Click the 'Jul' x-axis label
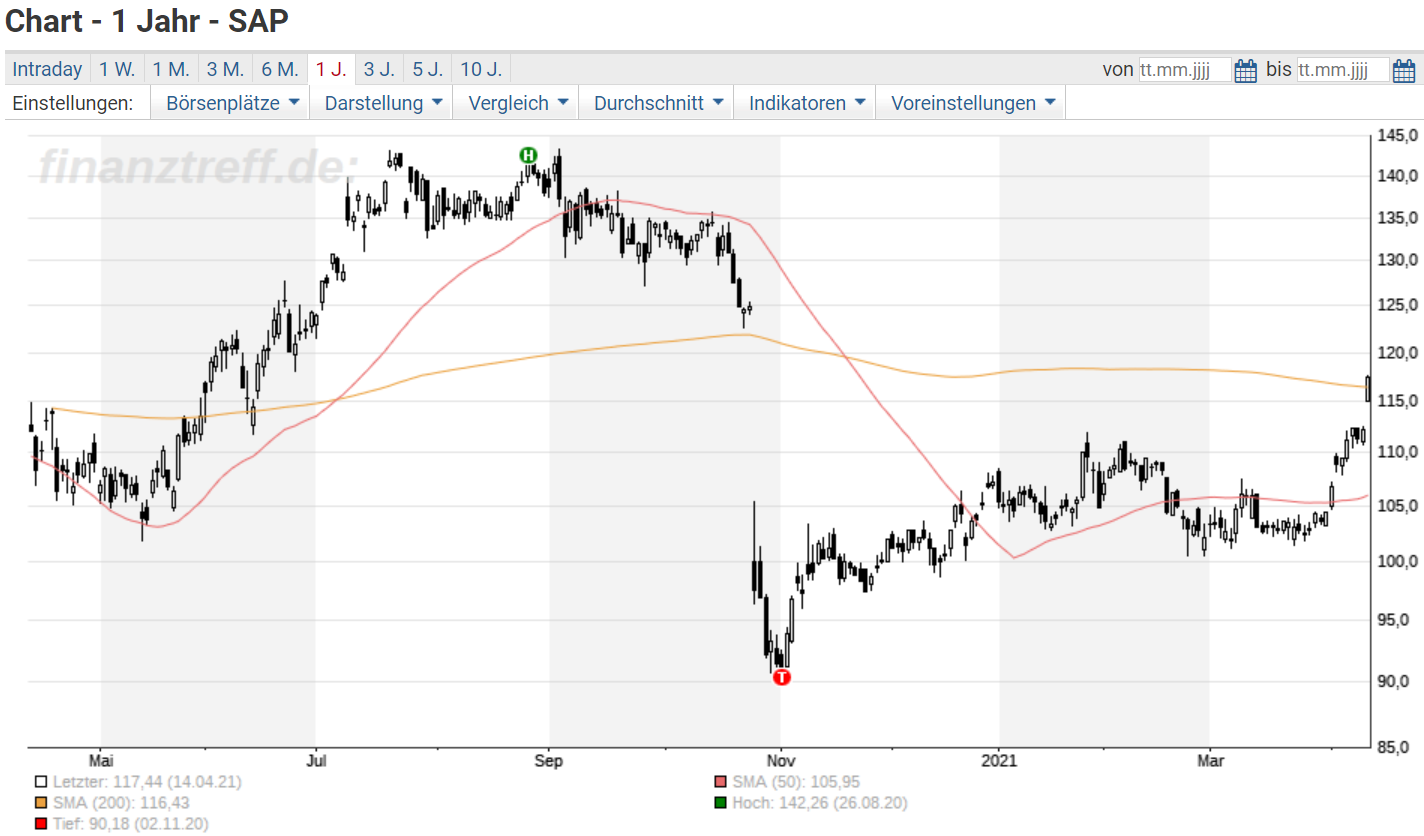The height and width of the screenshot is (836, 1424). coord(315,761)
